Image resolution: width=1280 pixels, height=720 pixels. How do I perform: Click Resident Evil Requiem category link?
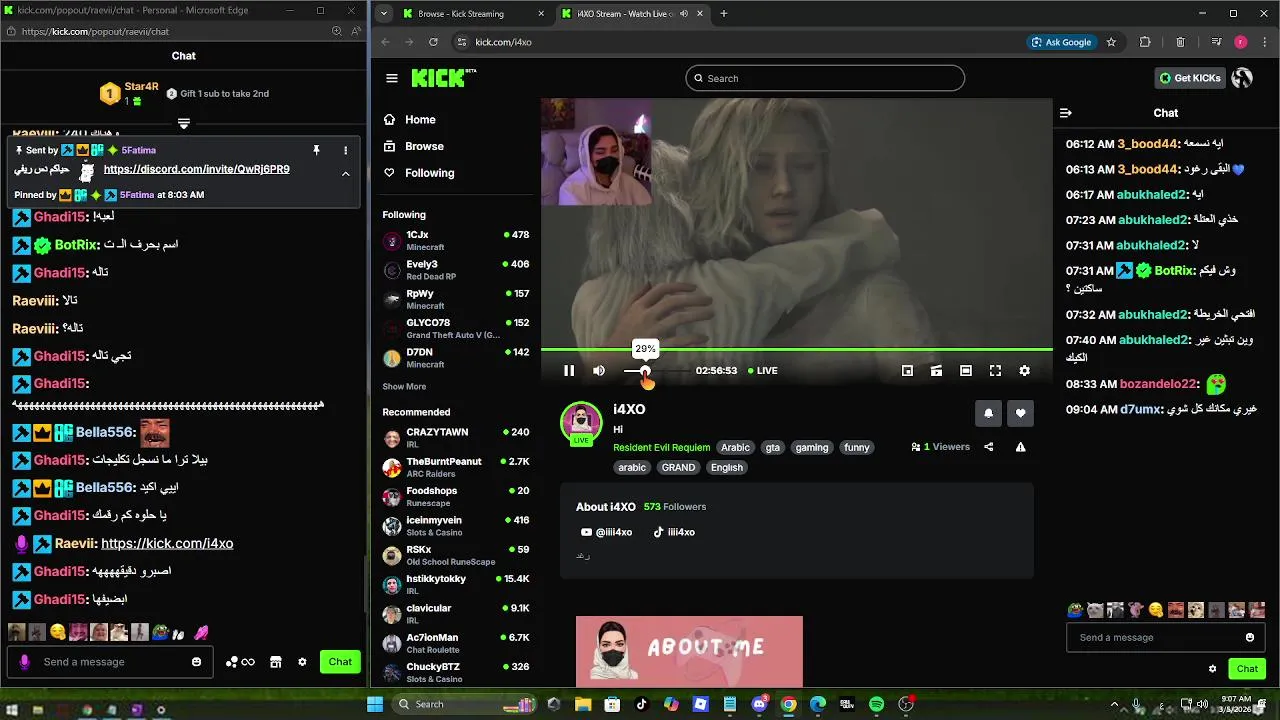(662, 448)
